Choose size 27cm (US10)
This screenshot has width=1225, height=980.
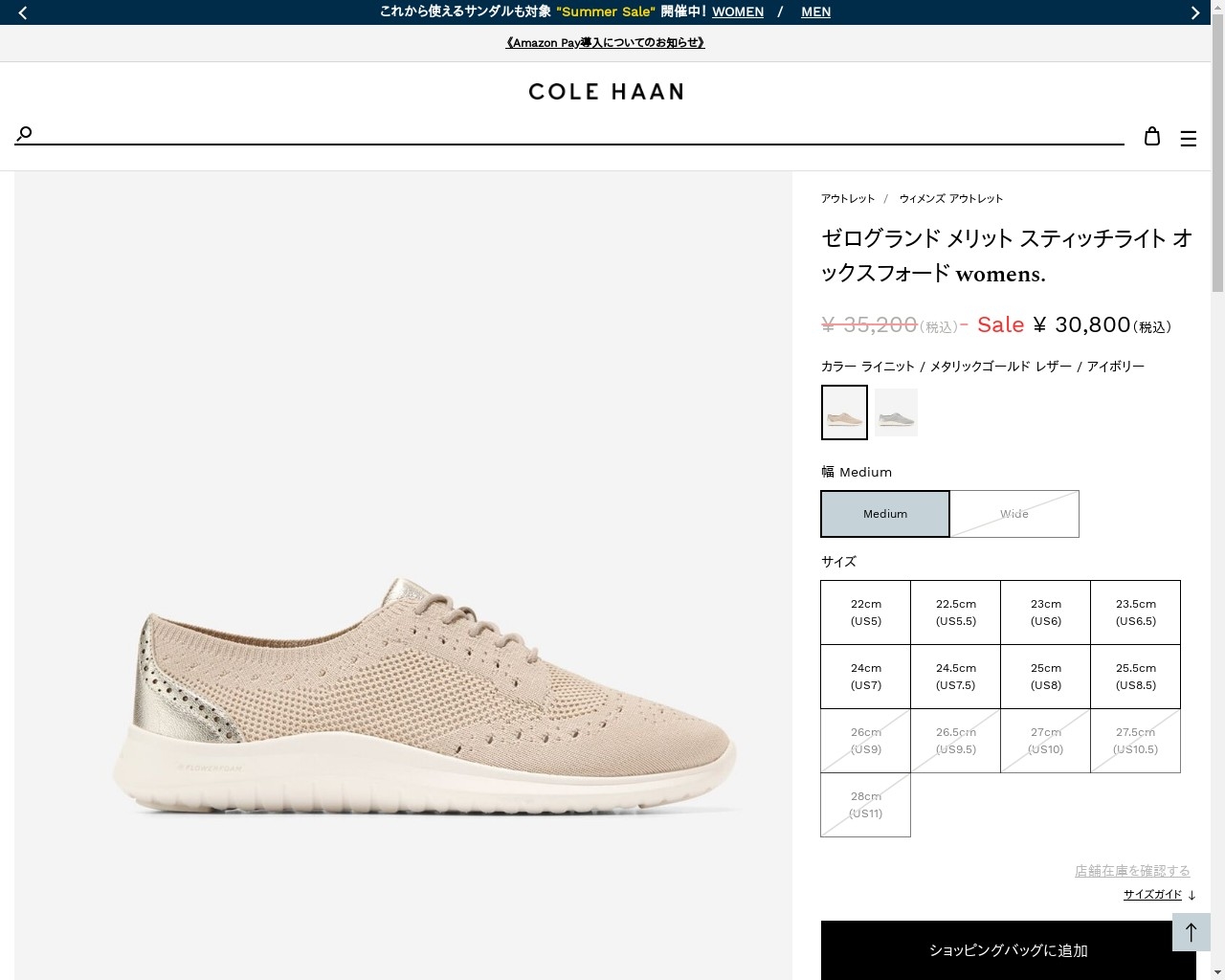1046,741
